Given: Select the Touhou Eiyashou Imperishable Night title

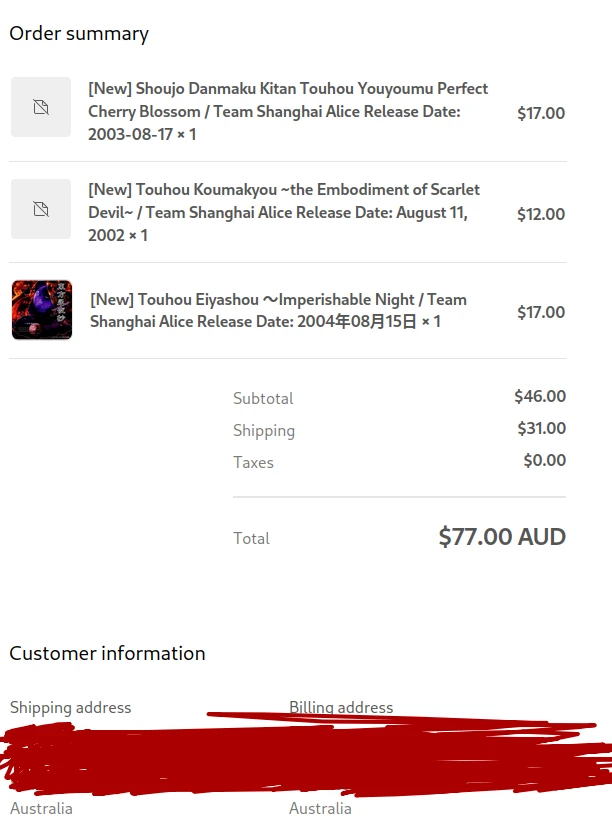Looking at the screenshot, I should pyautogui.click(x=278, y=311).
